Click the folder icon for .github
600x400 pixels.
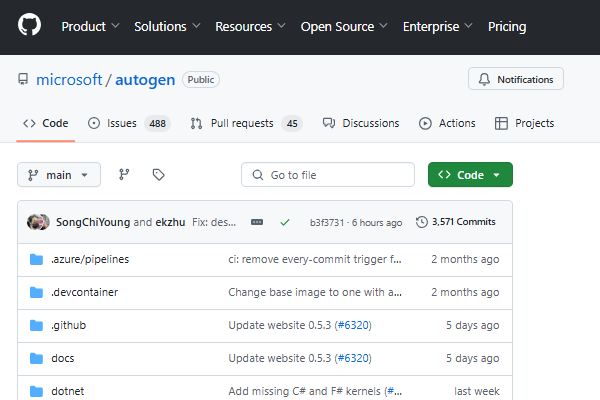tap(36, 325)
